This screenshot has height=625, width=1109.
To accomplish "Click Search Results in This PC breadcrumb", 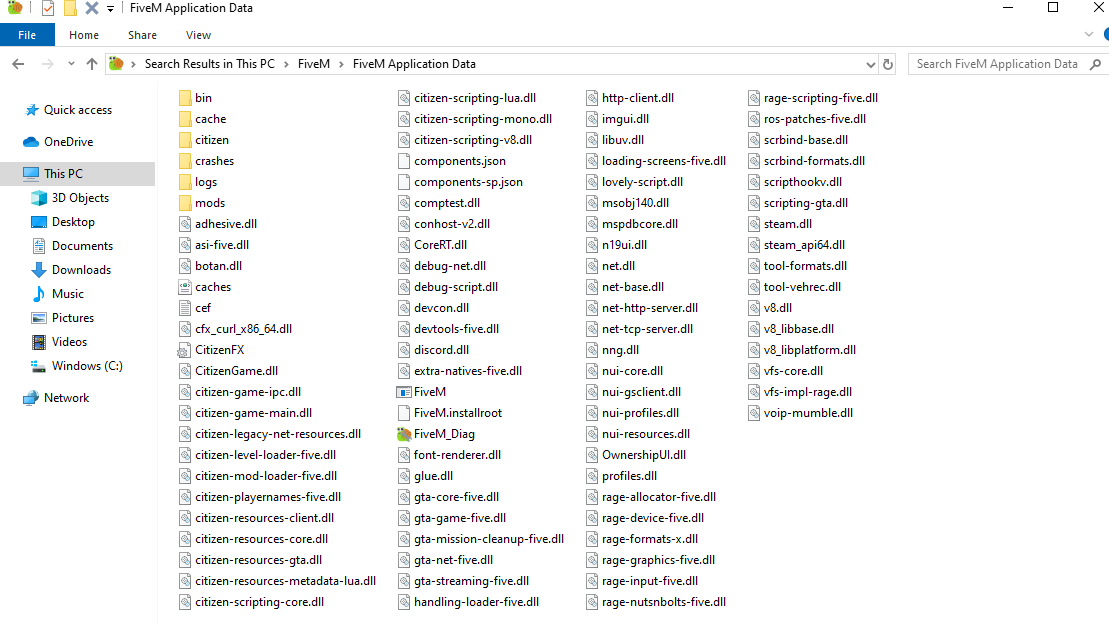I will point(209,64).
